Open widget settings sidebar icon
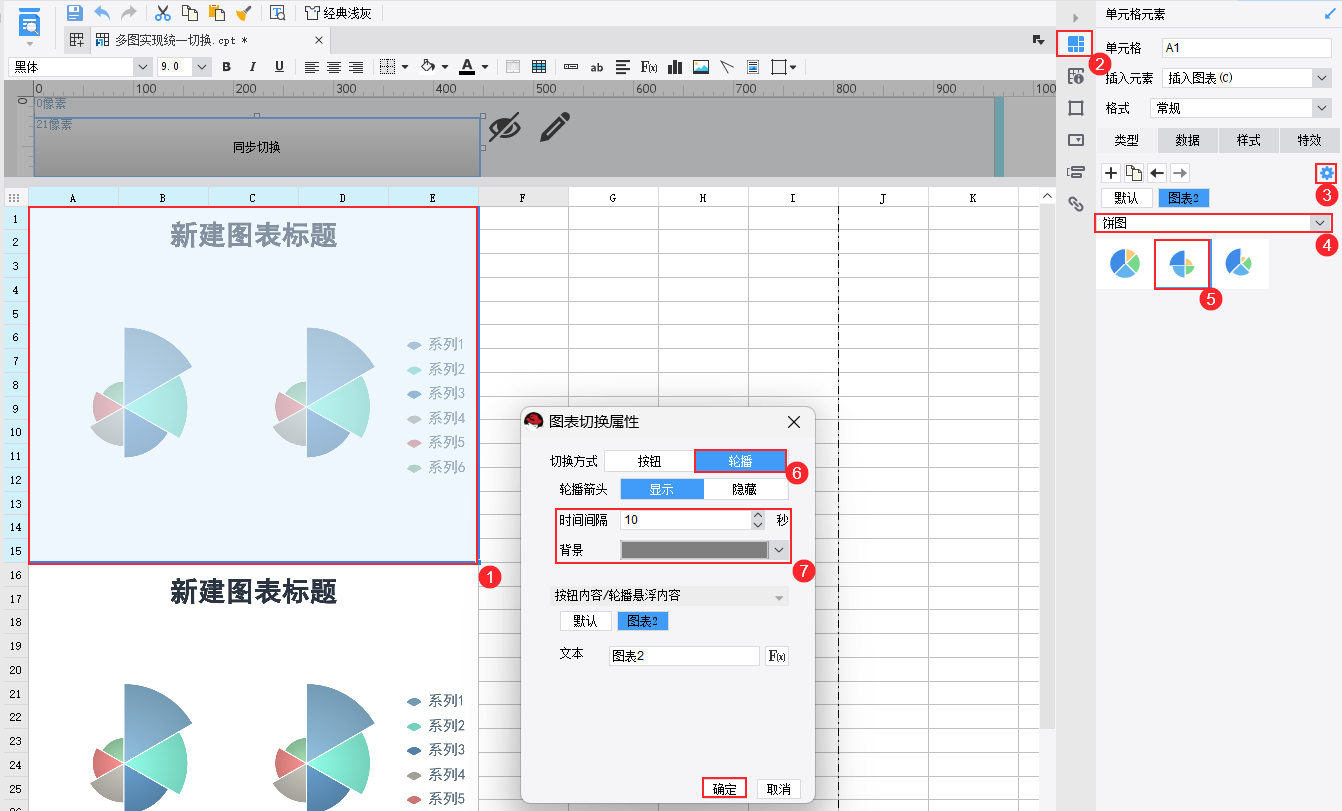 point(1076,140)
